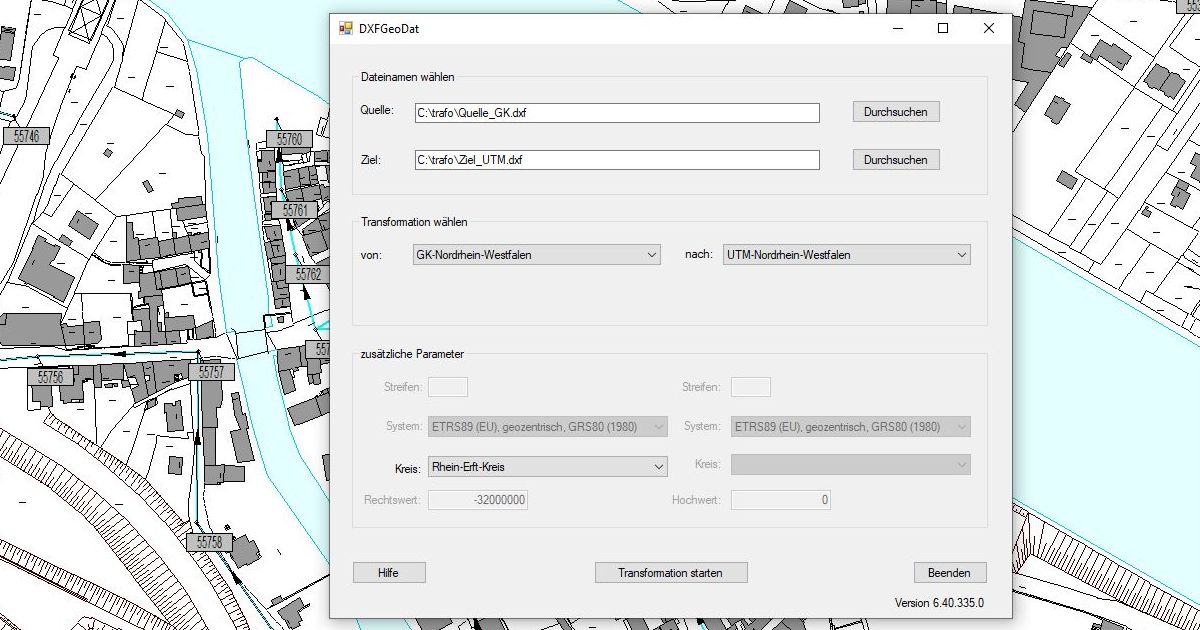Image resolution: width=1200 pixels, height=630 pixels.
Task: Select map point label 55760
Action: pos(289,139)
